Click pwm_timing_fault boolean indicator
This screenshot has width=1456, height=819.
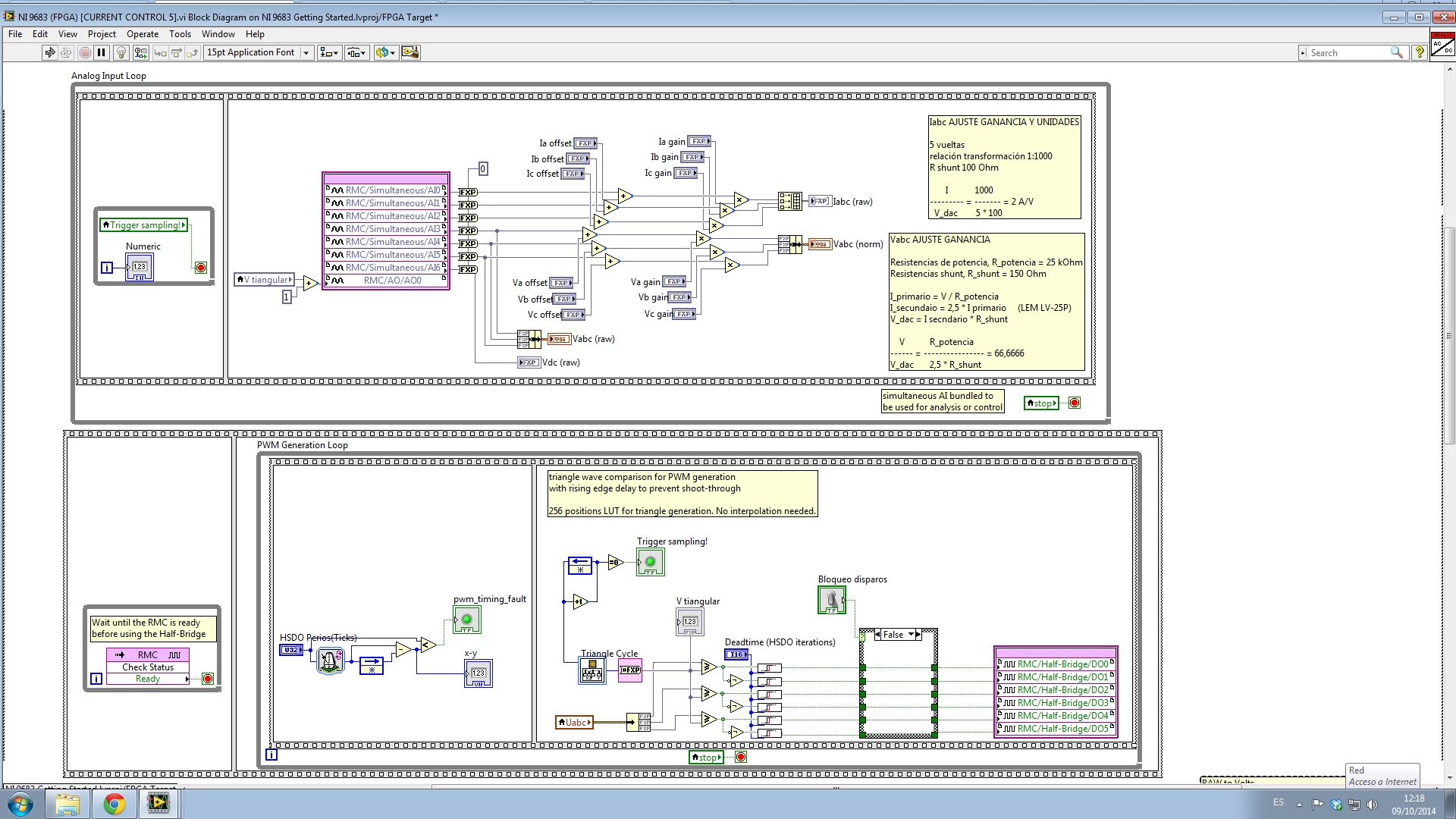point(467,620)
